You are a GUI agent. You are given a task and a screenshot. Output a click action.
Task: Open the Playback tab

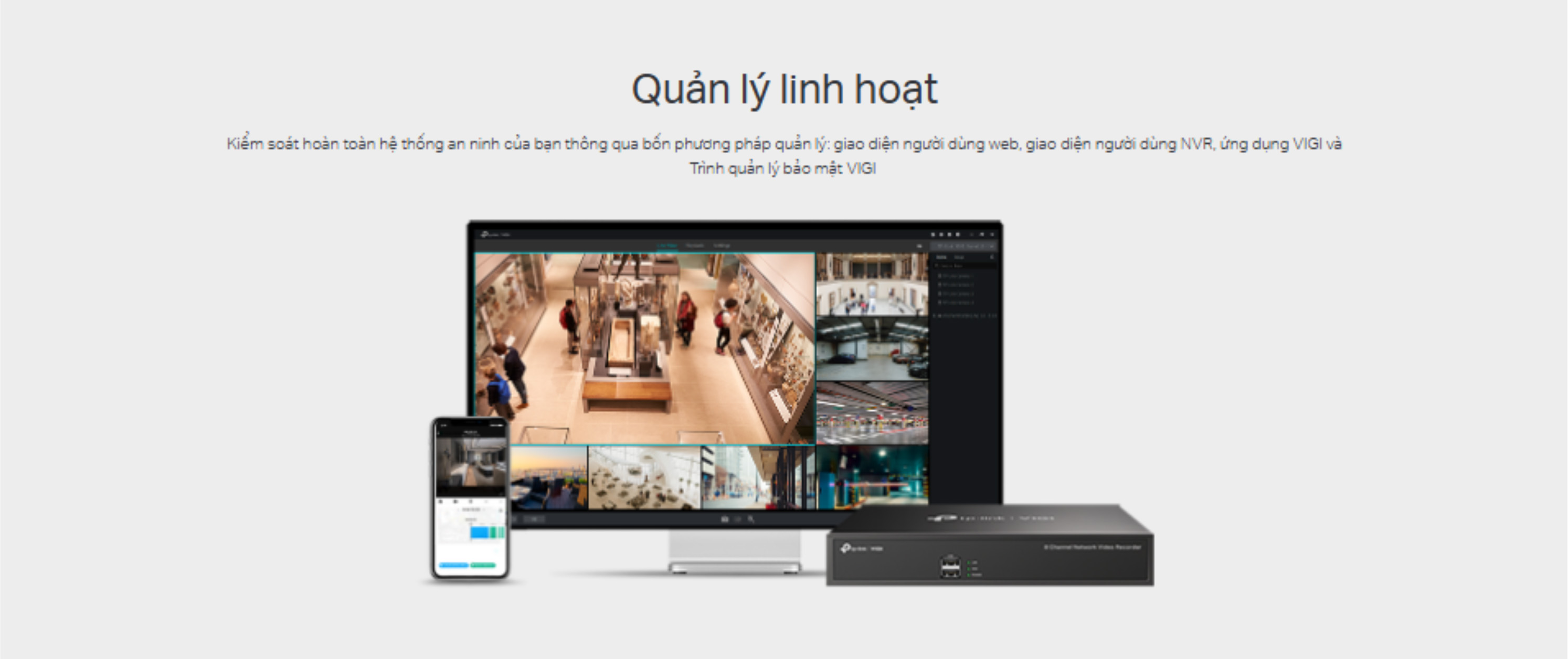click(694, 246)
